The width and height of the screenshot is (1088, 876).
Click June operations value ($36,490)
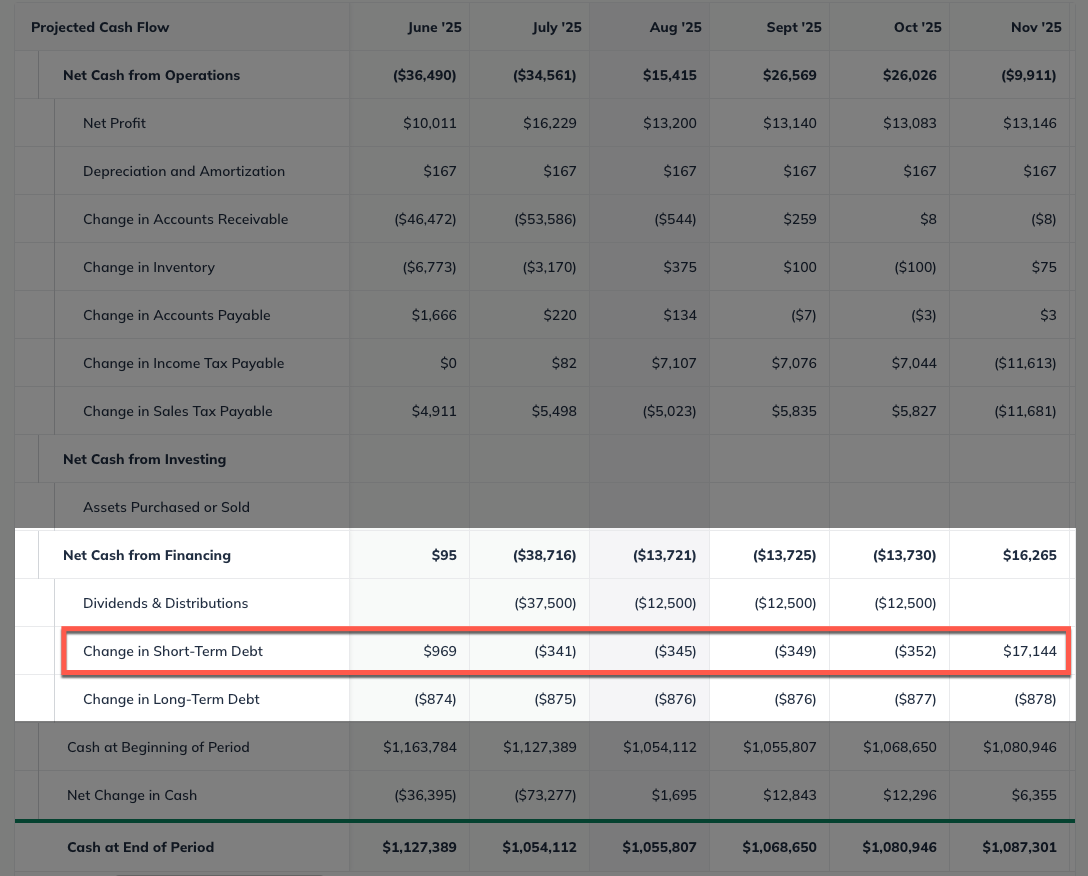click(x=425, y=75)
